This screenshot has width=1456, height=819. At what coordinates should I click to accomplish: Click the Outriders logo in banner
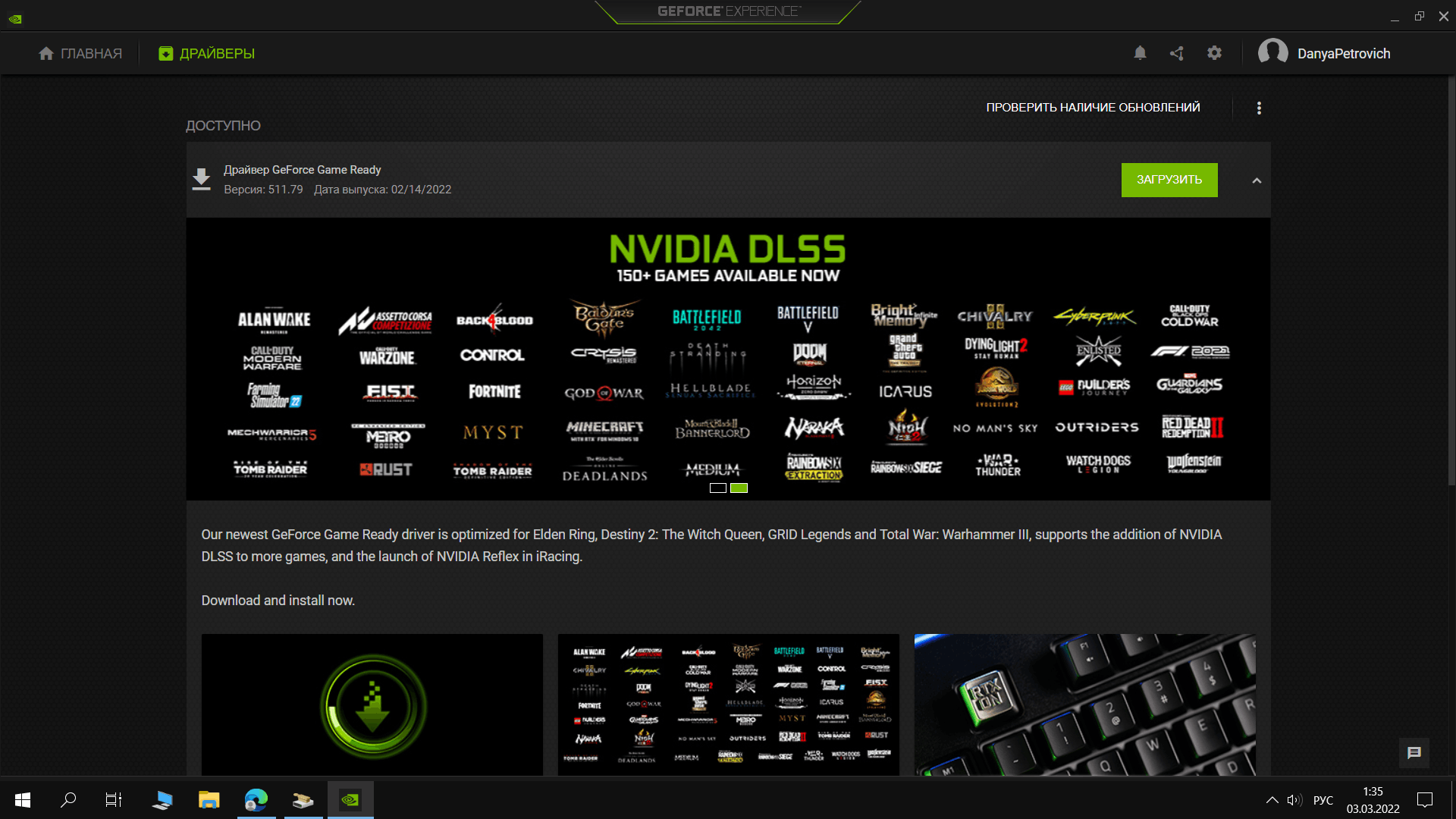pos(1097,428)
